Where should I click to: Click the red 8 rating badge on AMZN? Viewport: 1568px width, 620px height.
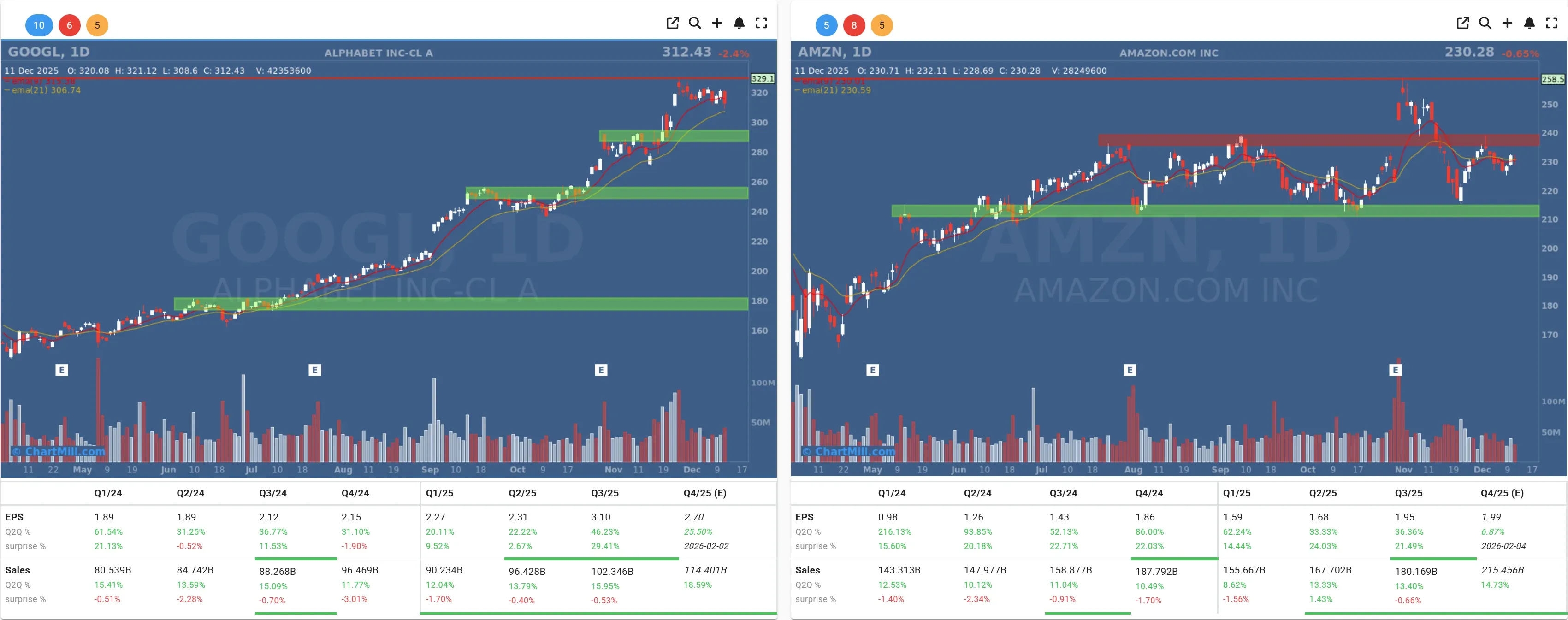[853, 25]
